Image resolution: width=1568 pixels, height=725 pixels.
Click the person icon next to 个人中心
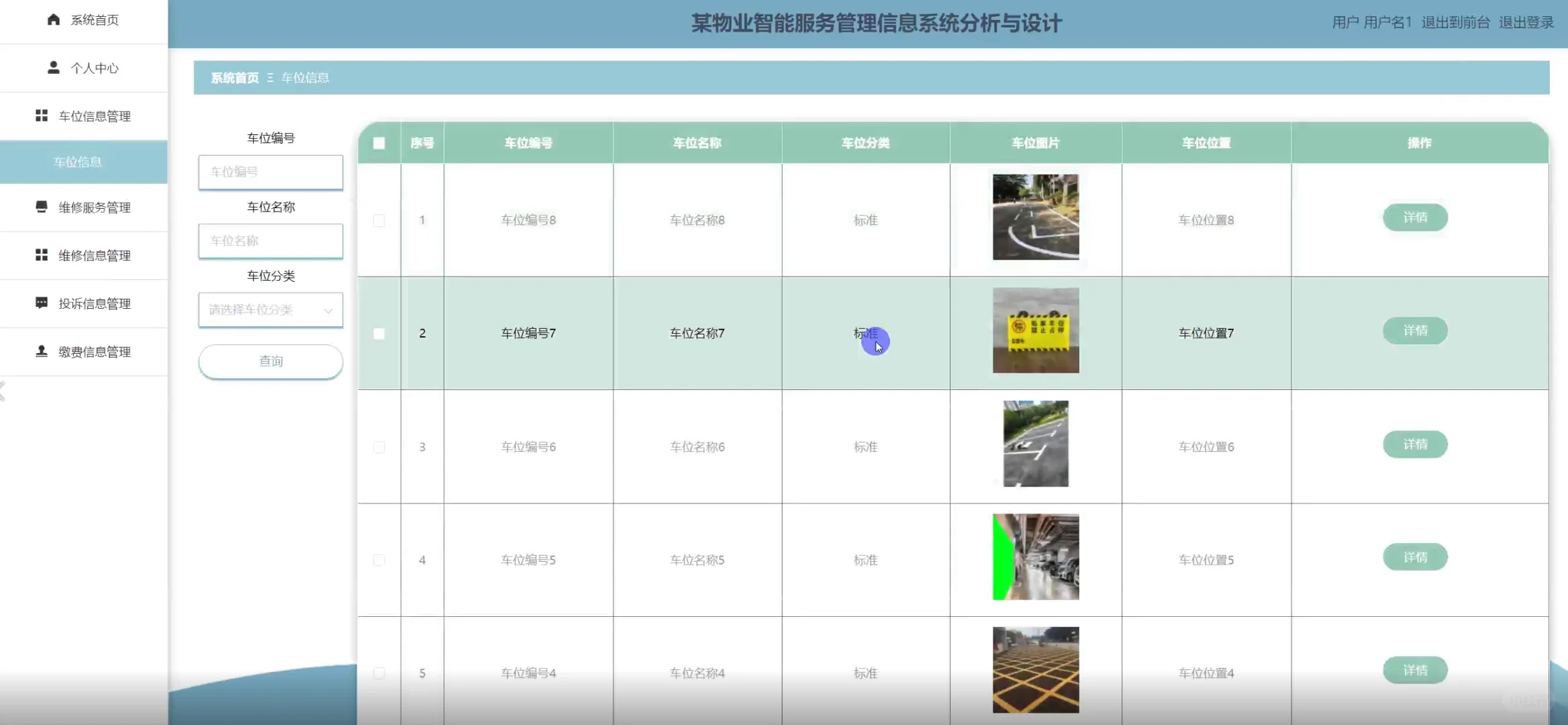(x=53, y=67)
